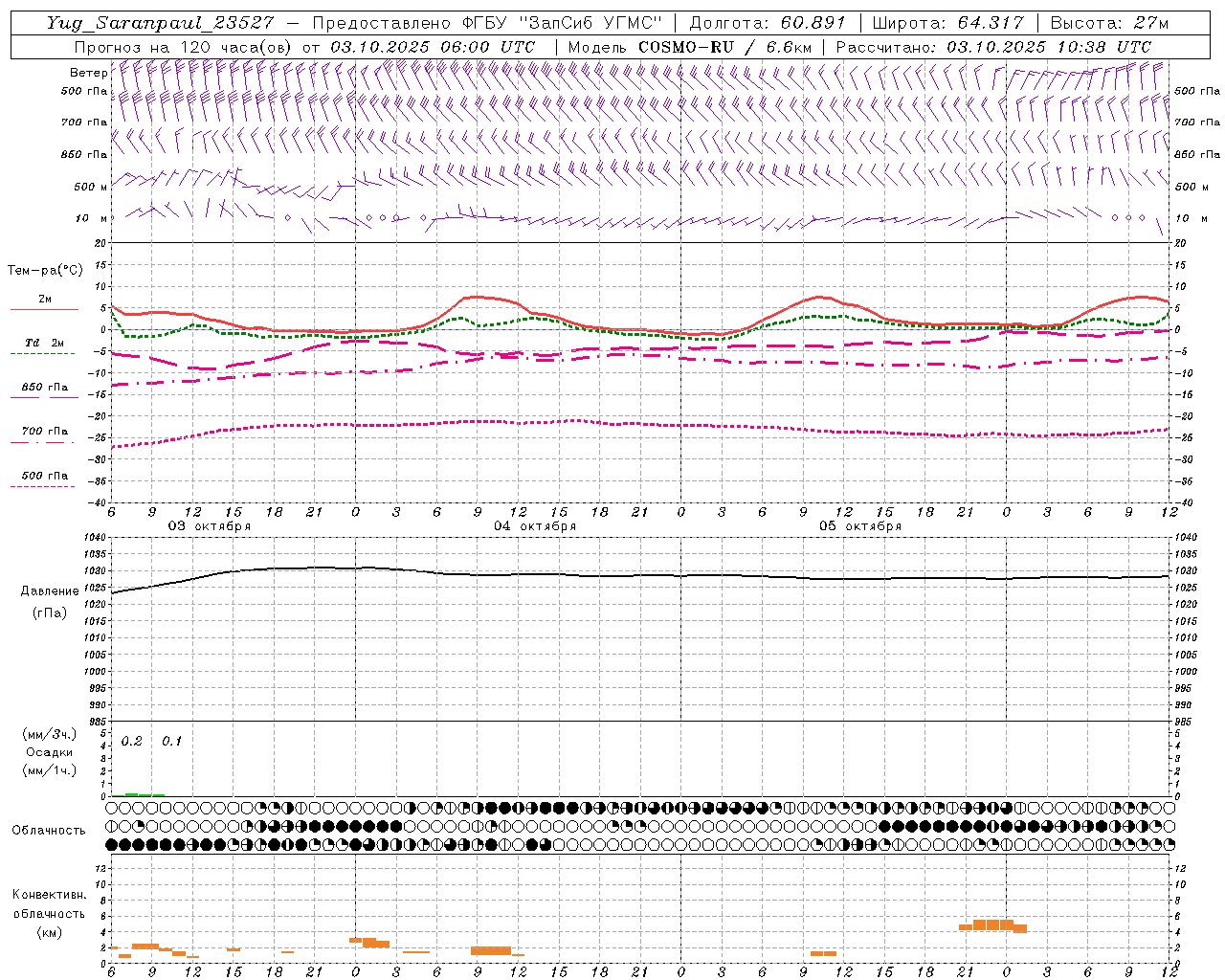Click the Ветер wind panel label
The image size is (1225, 980).
click(88, 73)
